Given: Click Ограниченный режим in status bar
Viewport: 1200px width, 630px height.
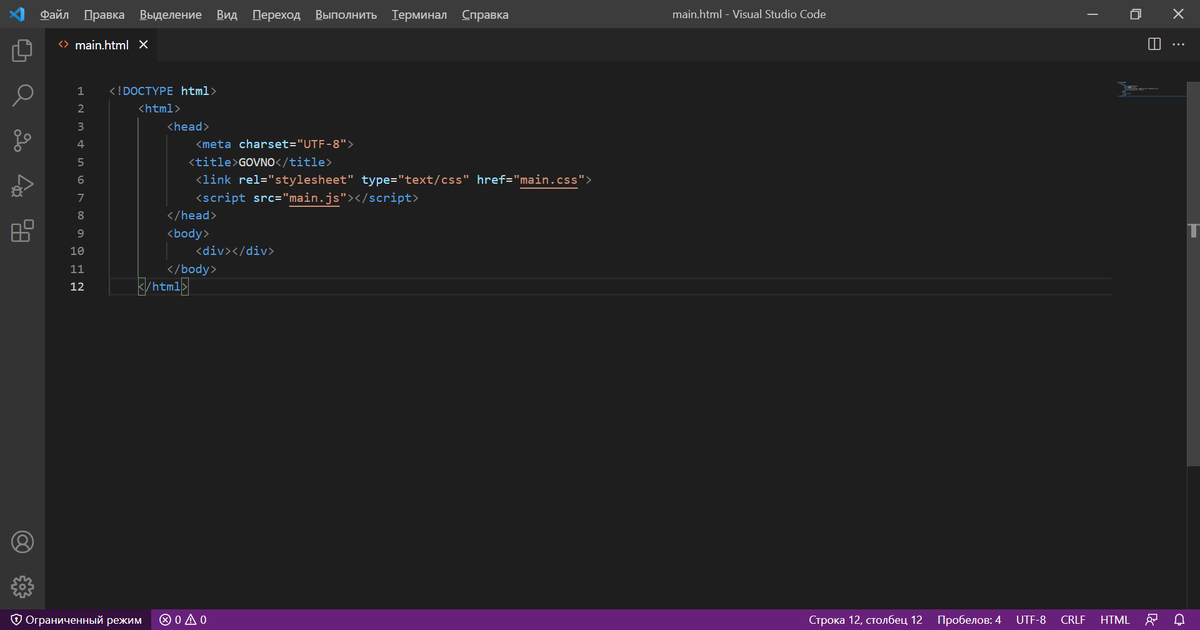Looking at the screenshot, I should pyautogui.click(x=75, y=620).
